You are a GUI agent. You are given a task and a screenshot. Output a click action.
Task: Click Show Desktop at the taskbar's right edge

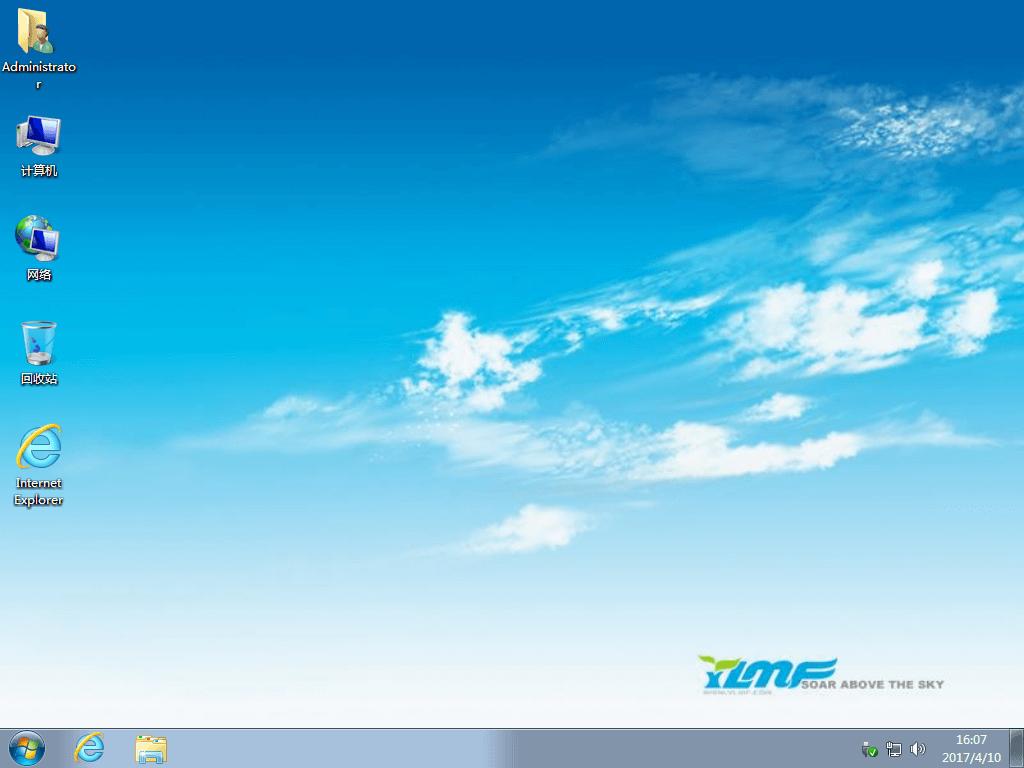[x=1019, y=748]
